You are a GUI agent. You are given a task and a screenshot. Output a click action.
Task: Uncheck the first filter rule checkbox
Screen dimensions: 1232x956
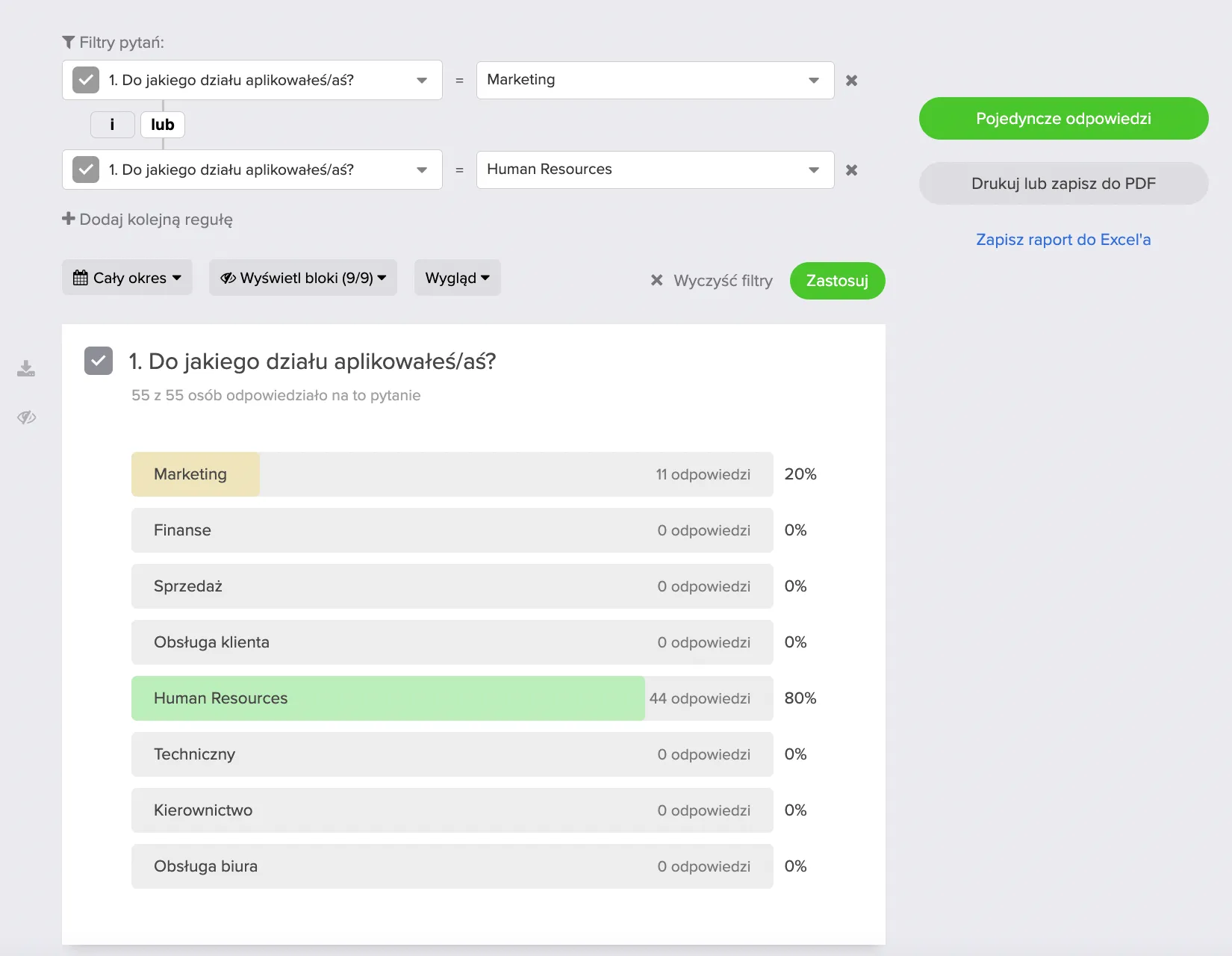[86, 80]
